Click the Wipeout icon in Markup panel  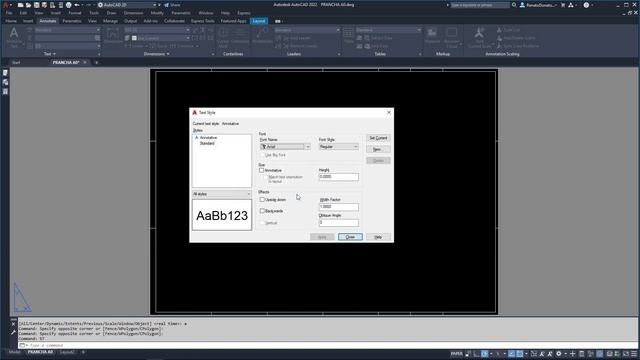point(432,33)
